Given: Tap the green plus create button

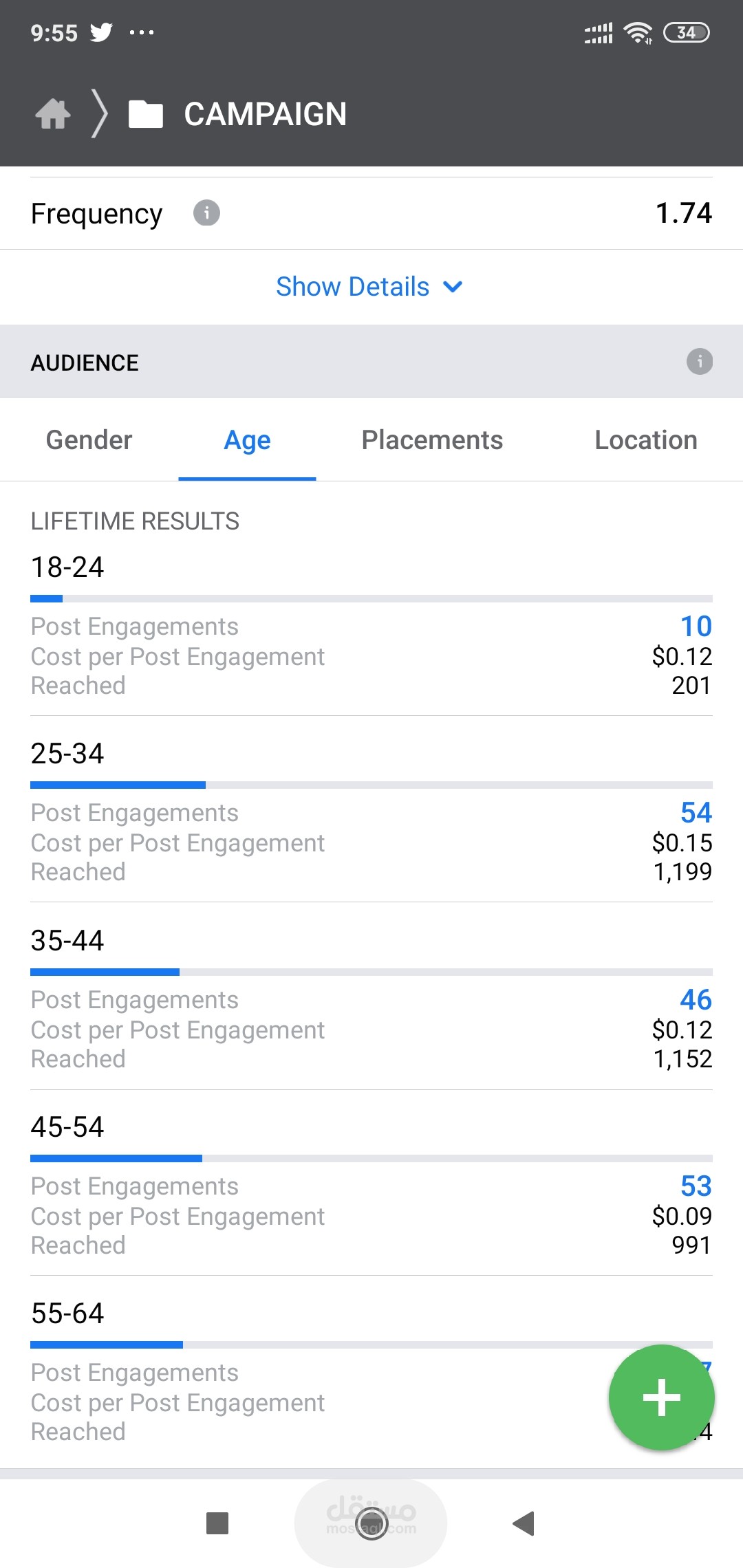Looking at the screenshot, I should (x=661, y=1397).
